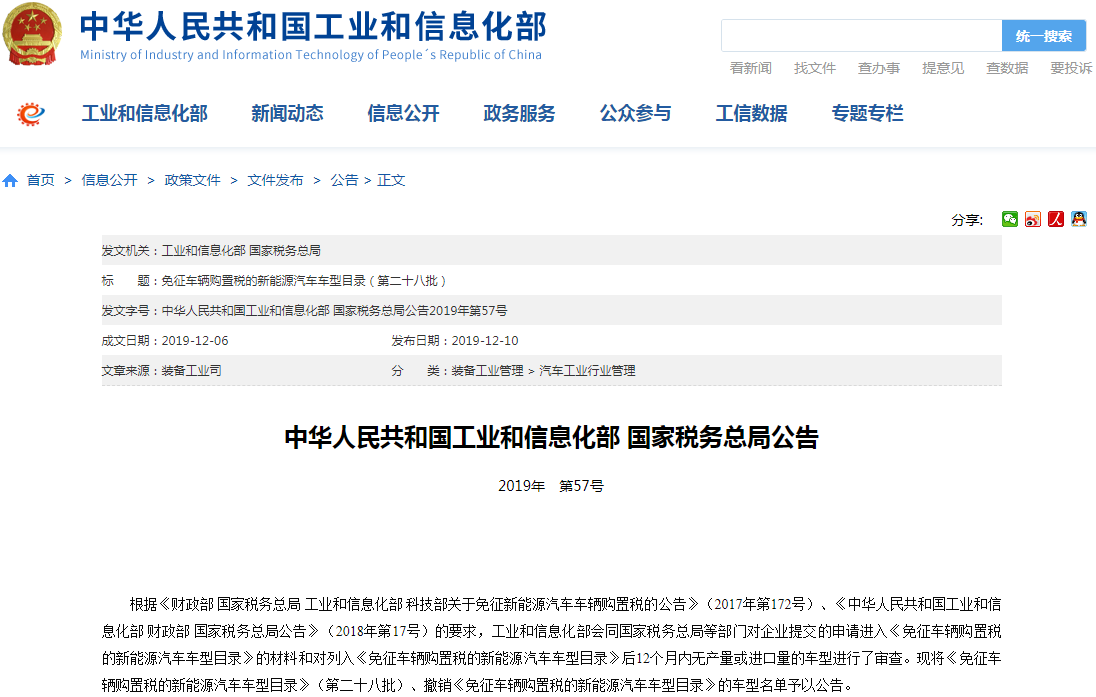
Task: Click the Chinese ministry name header title
Action: pyautogui.click(x=313, y=27)
